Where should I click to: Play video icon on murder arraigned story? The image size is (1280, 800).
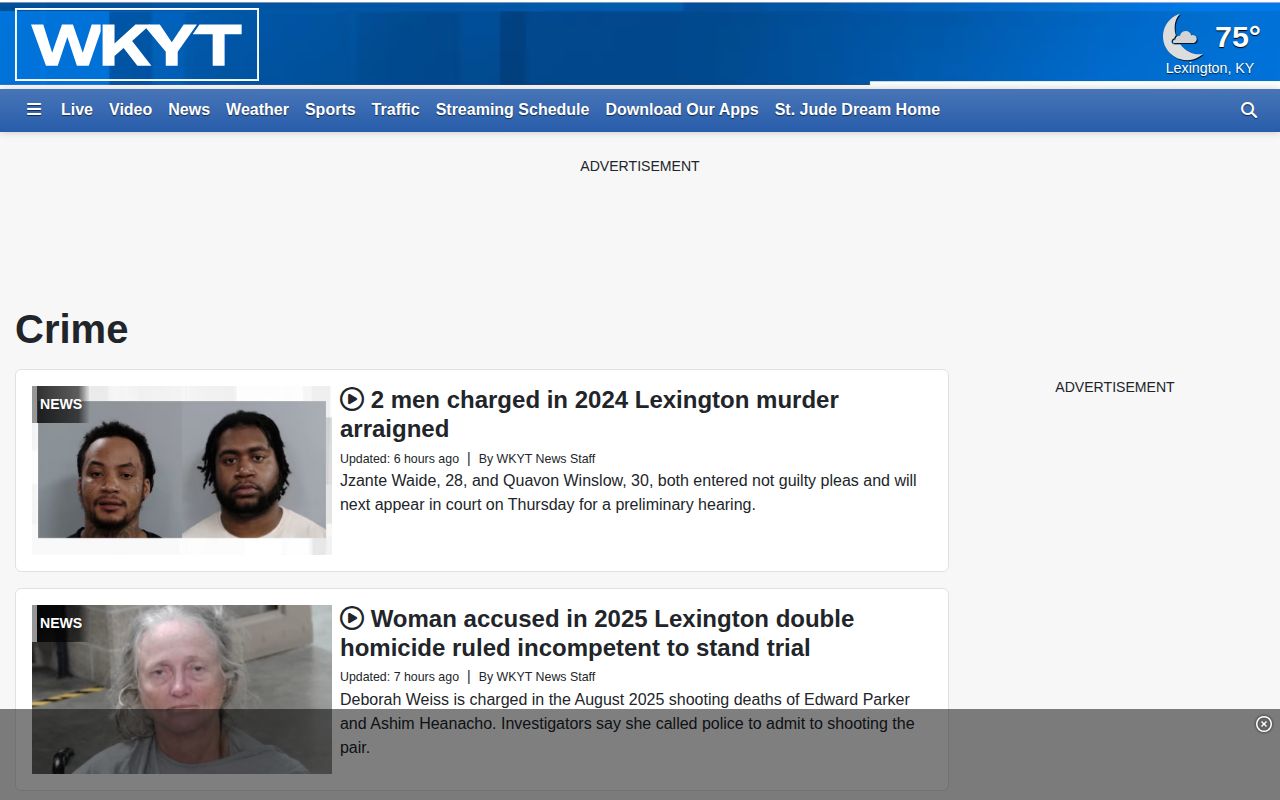coord(352,400)
